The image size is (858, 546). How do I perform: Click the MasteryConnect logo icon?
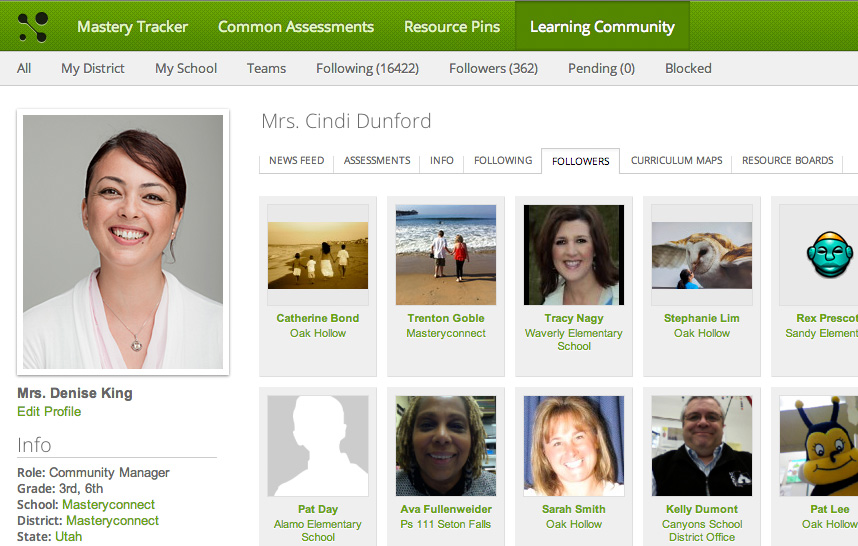tap(33, 27)
